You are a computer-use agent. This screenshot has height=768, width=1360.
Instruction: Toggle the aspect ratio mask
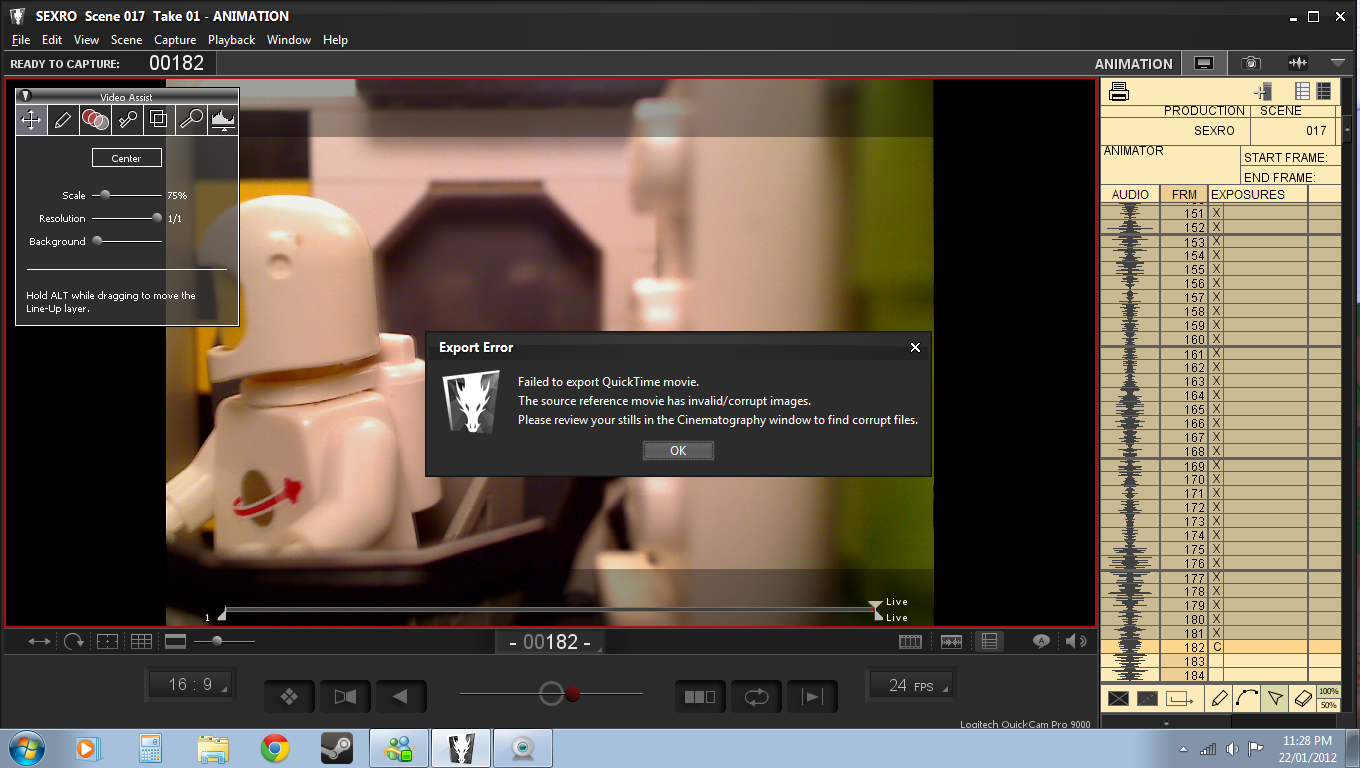click(x=175, y=642)
